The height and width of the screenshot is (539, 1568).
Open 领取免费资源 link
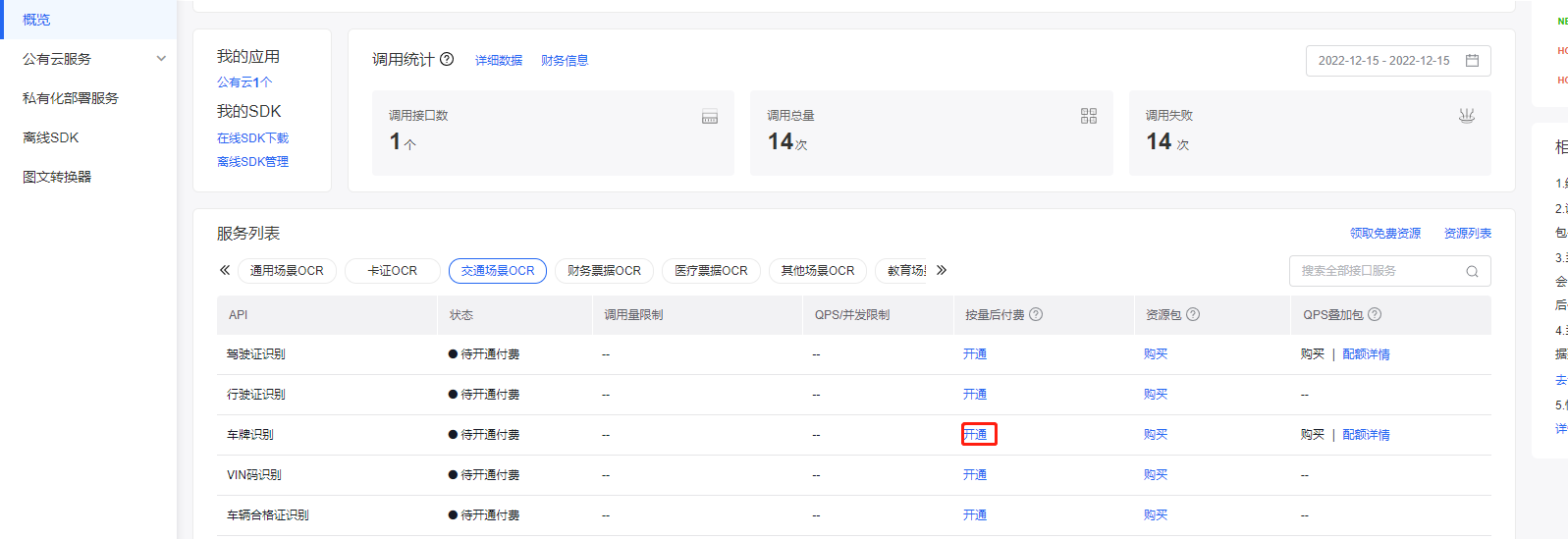(x=1384, y=234)
